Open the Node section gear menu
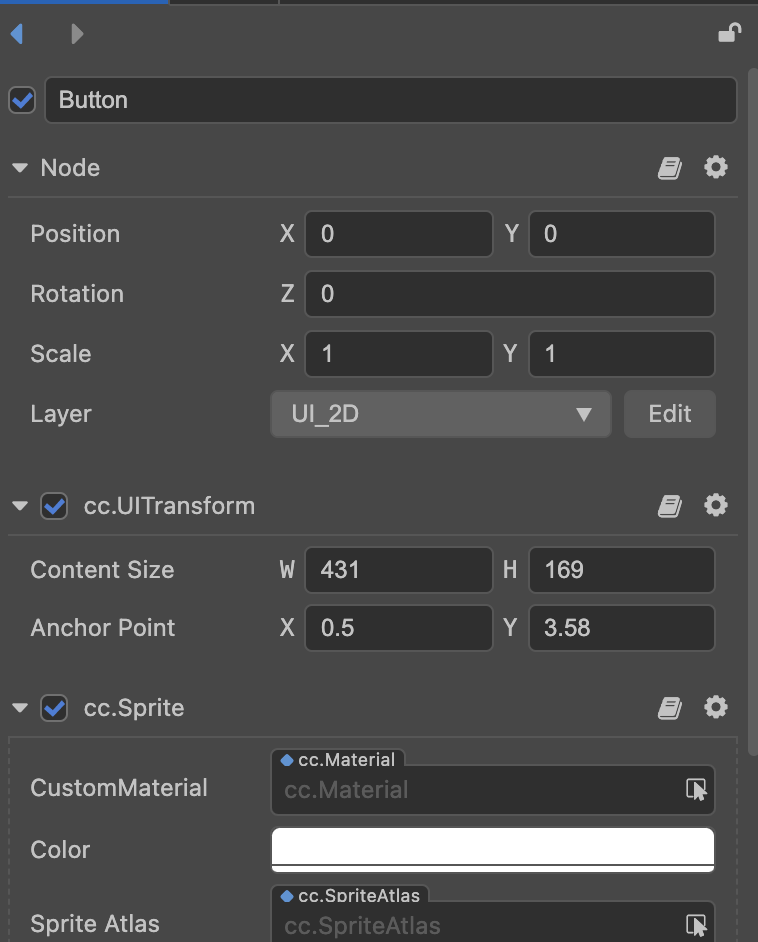 [x=716, y=168]
